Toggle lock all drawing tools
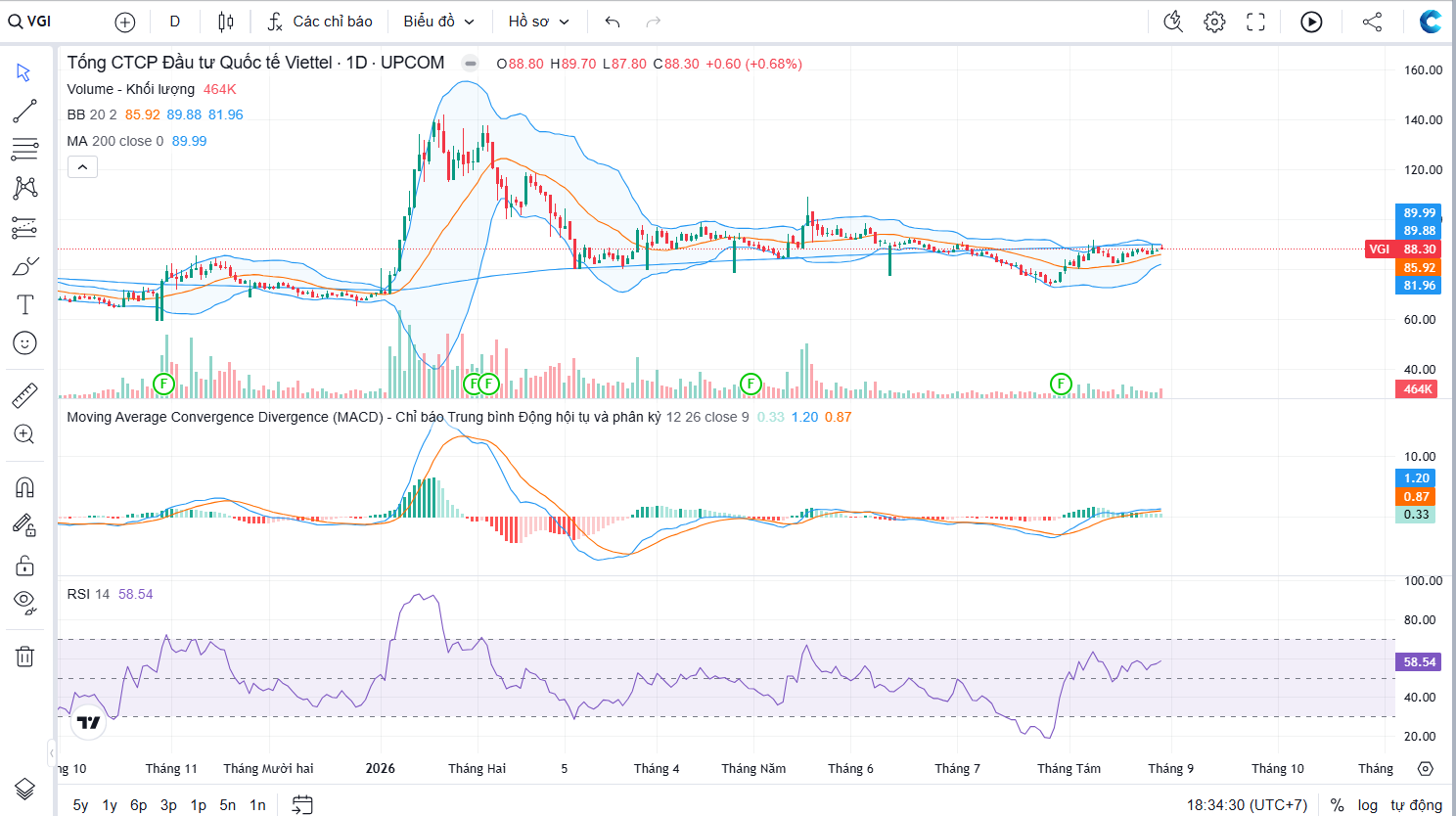 pos(24,565)
